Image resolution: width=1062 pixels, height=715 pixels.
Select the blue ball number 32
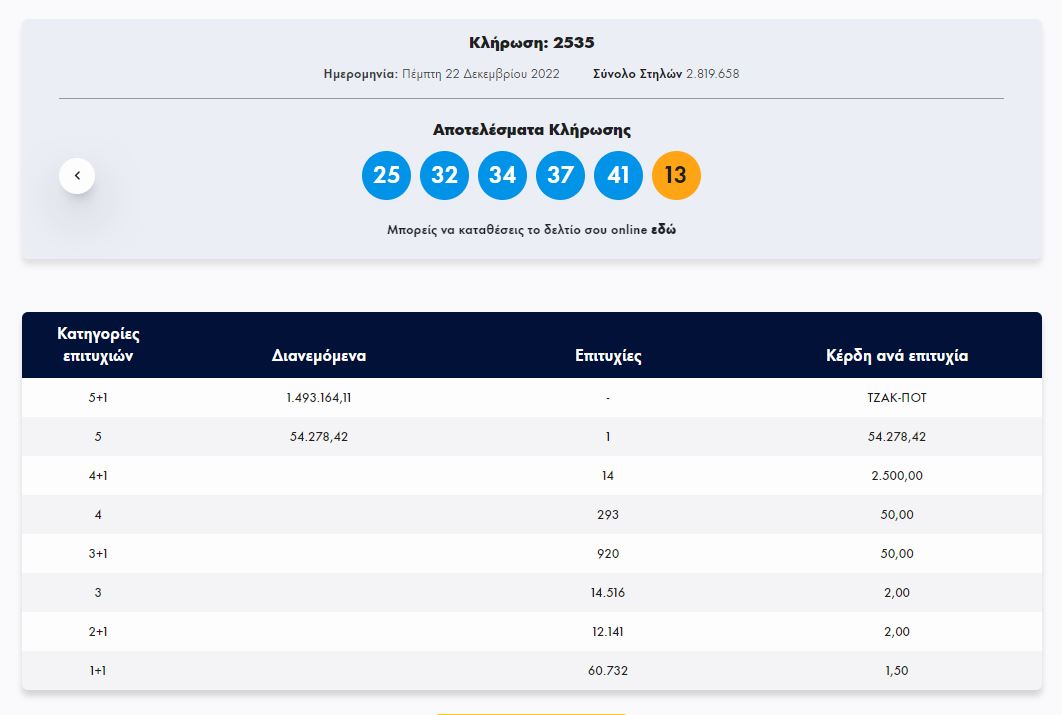pos(444,176)
